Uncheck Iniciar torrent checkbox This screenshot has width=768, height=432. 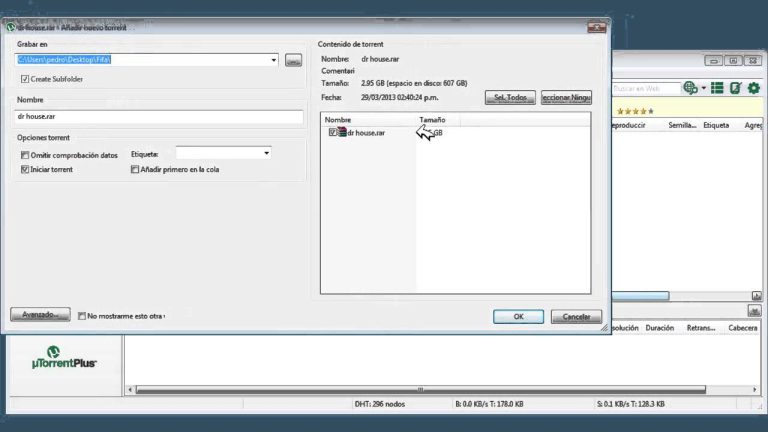[24, 169]
